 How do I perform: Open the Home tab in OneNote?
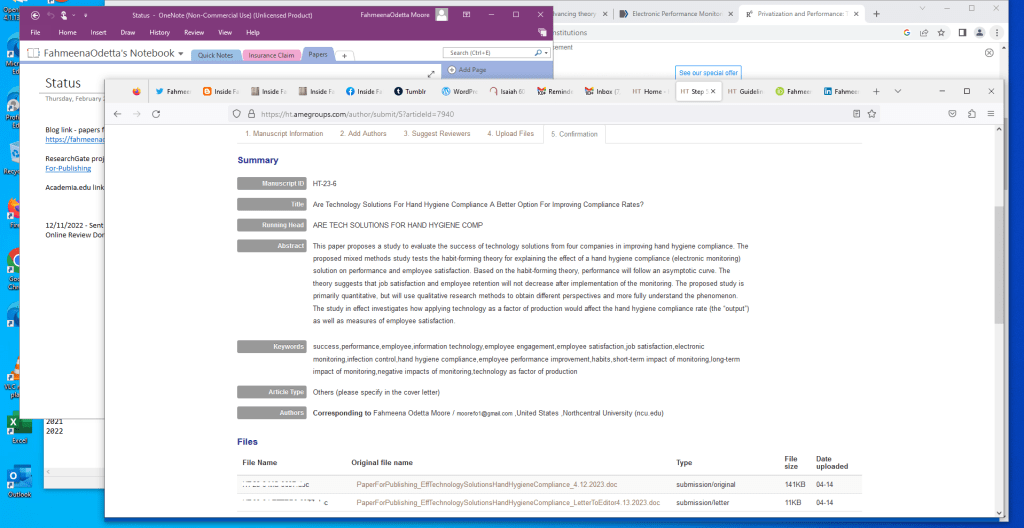(67, 32)
